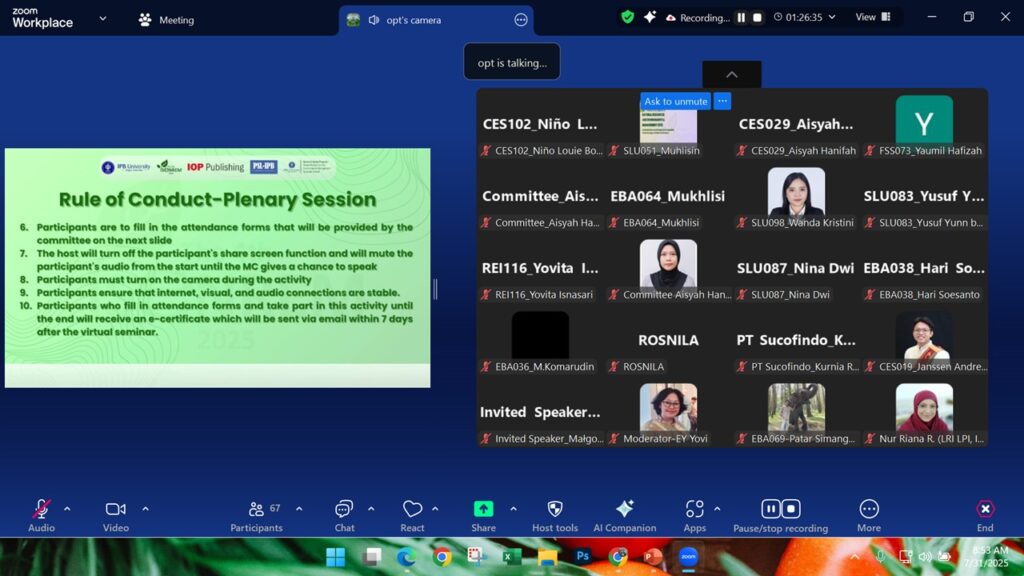Click the green Share screen icon

pos(483,509)
